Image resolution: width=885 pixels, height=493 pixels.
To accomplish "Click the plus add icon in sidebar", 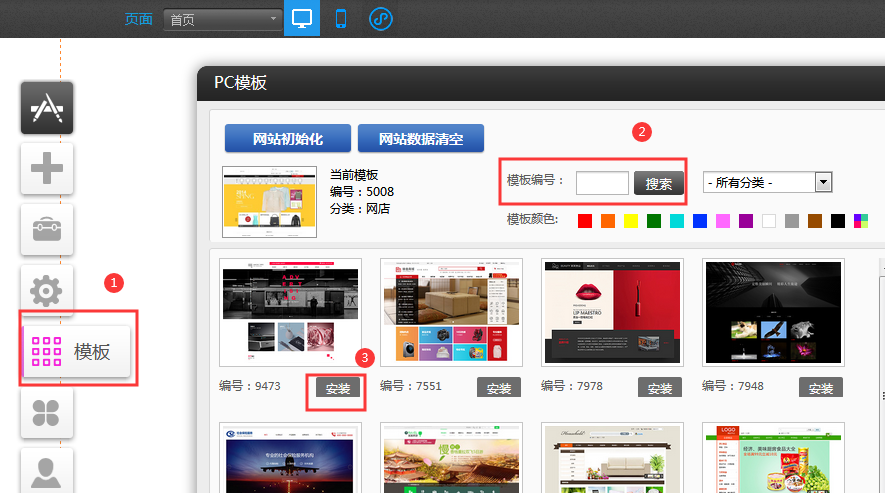I will pos(47,169).
